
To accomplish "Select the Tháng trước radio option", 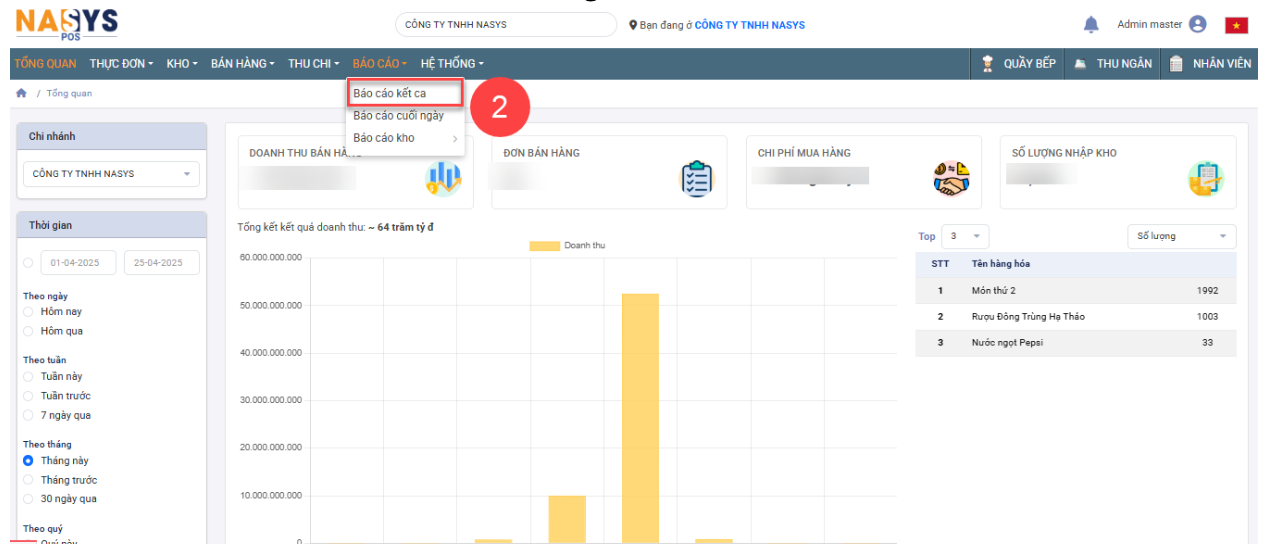I will (x=28, y=480).
